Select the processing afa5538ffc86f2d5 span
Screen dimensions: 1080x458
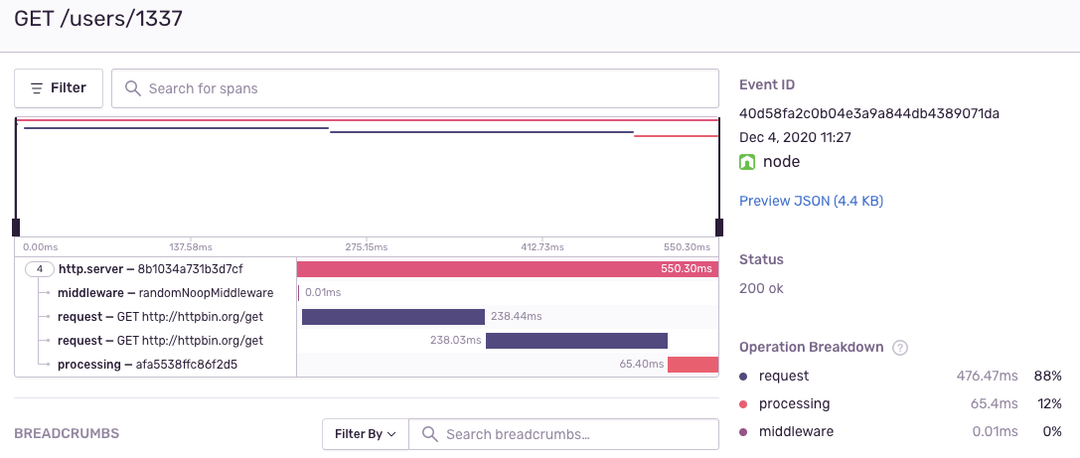148,365
